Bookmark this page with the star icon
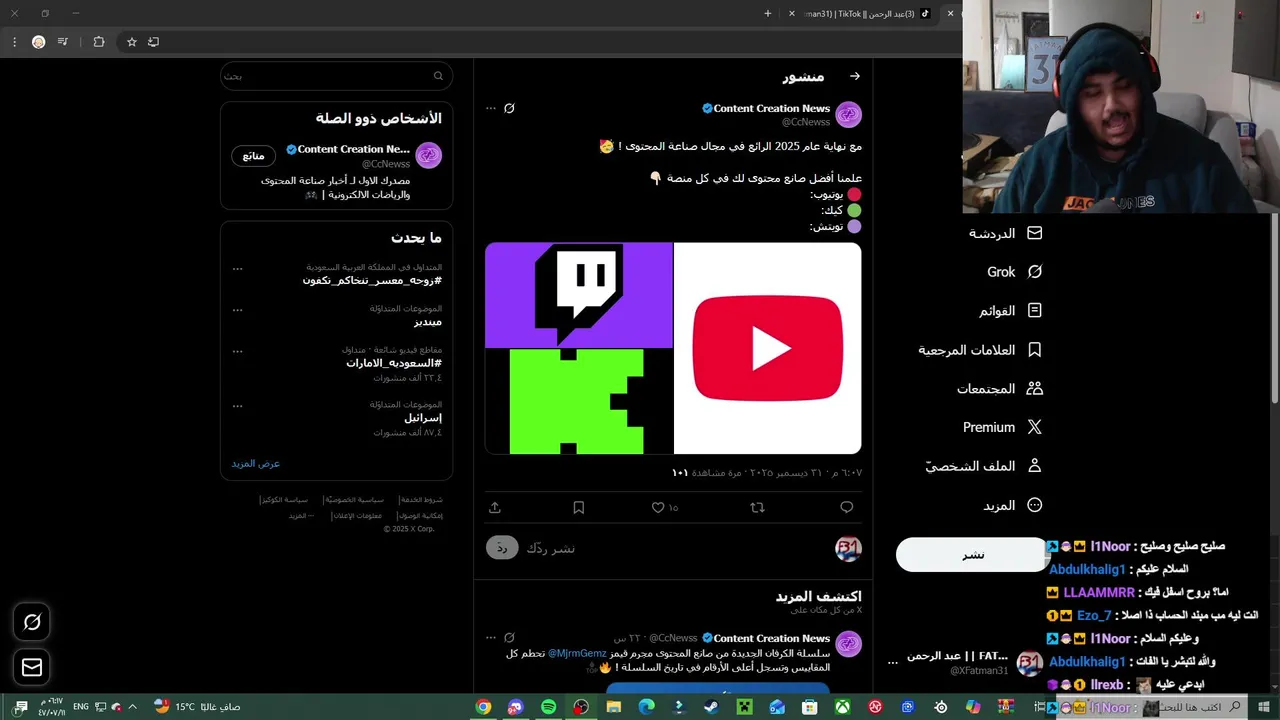The width and height of the screenshot is (1280, 720). (x=131, y=42)
